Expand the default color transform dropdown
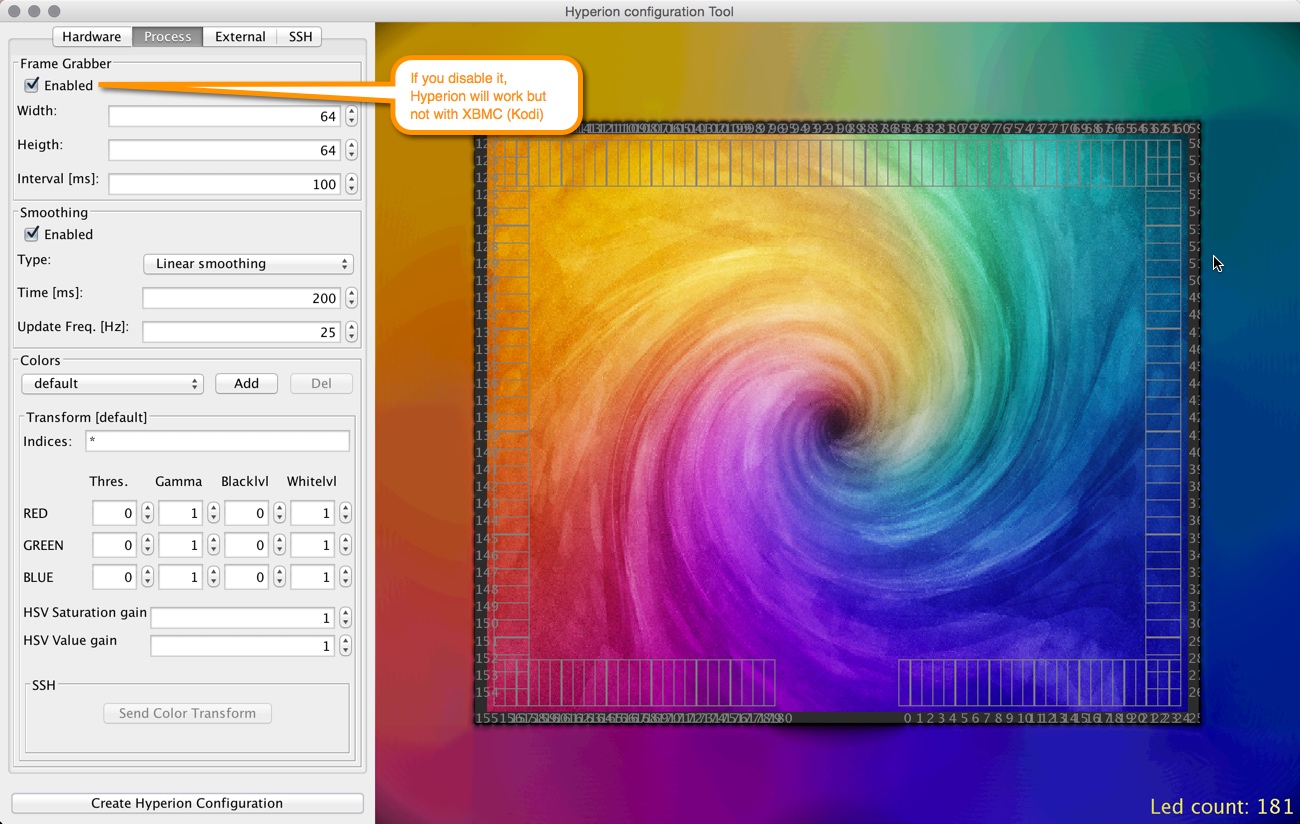 point(112,384)
